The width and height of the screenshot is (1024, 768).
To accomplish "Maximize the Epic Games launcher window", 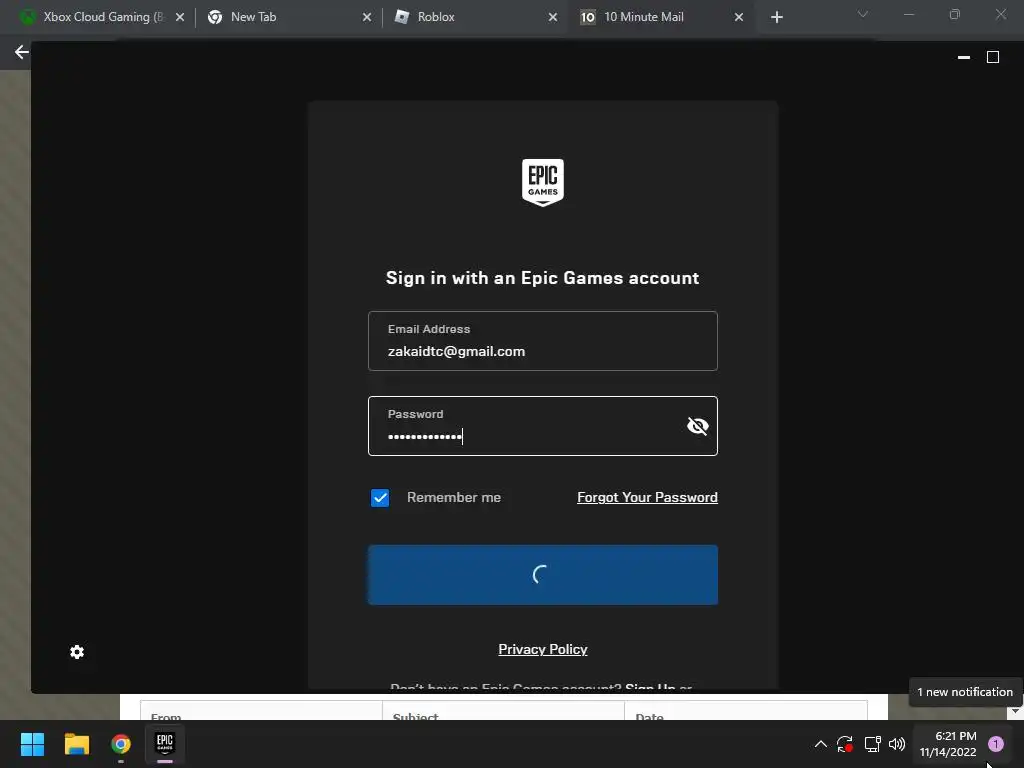I will (993, 57).
